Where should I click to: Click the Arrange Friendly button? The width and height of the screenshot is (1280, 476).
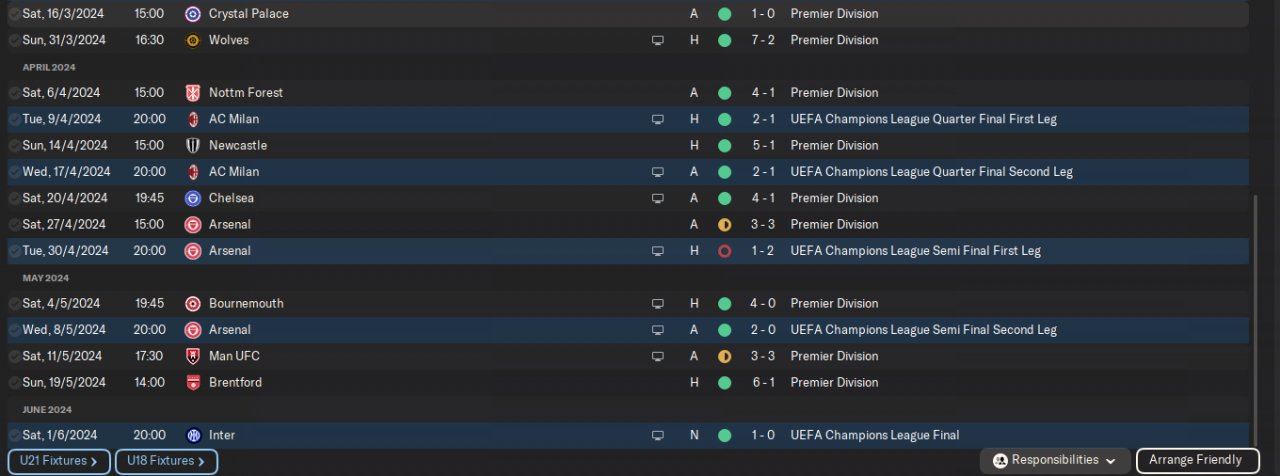coord(1197,460)
